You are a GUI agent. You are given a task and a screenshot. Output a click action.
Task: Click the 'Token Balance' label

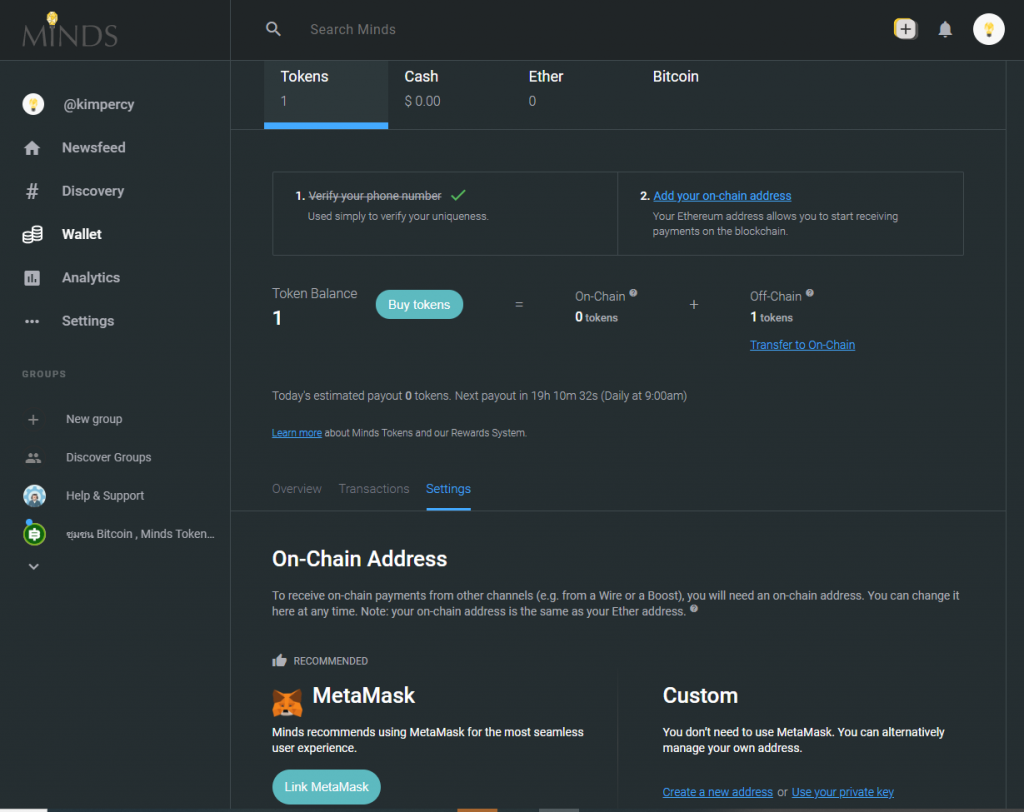(x=315, y=293)
